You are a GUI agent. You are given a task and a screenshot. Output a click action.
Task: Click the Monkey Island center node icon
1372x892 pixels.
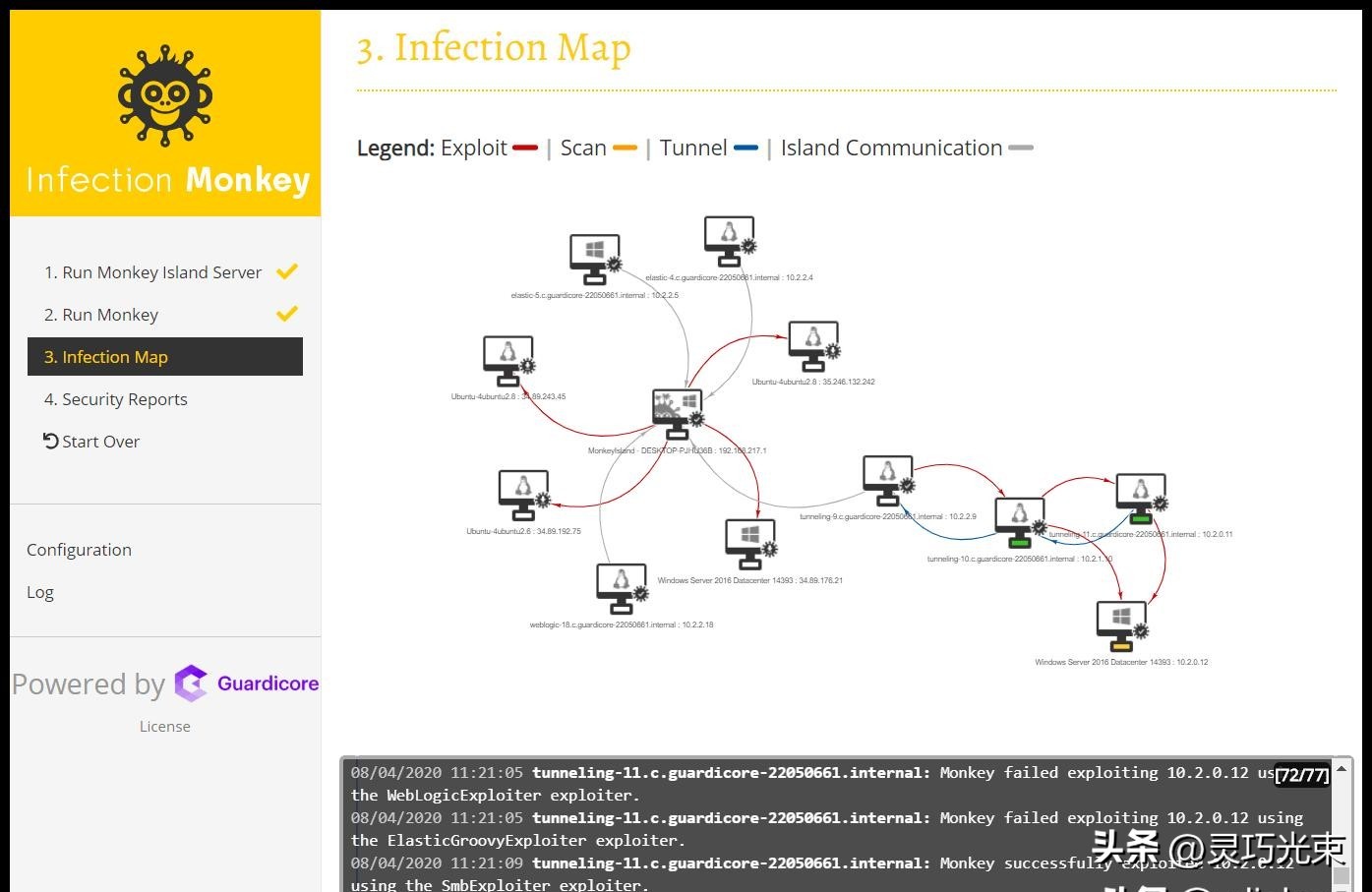tap(678, 413)
